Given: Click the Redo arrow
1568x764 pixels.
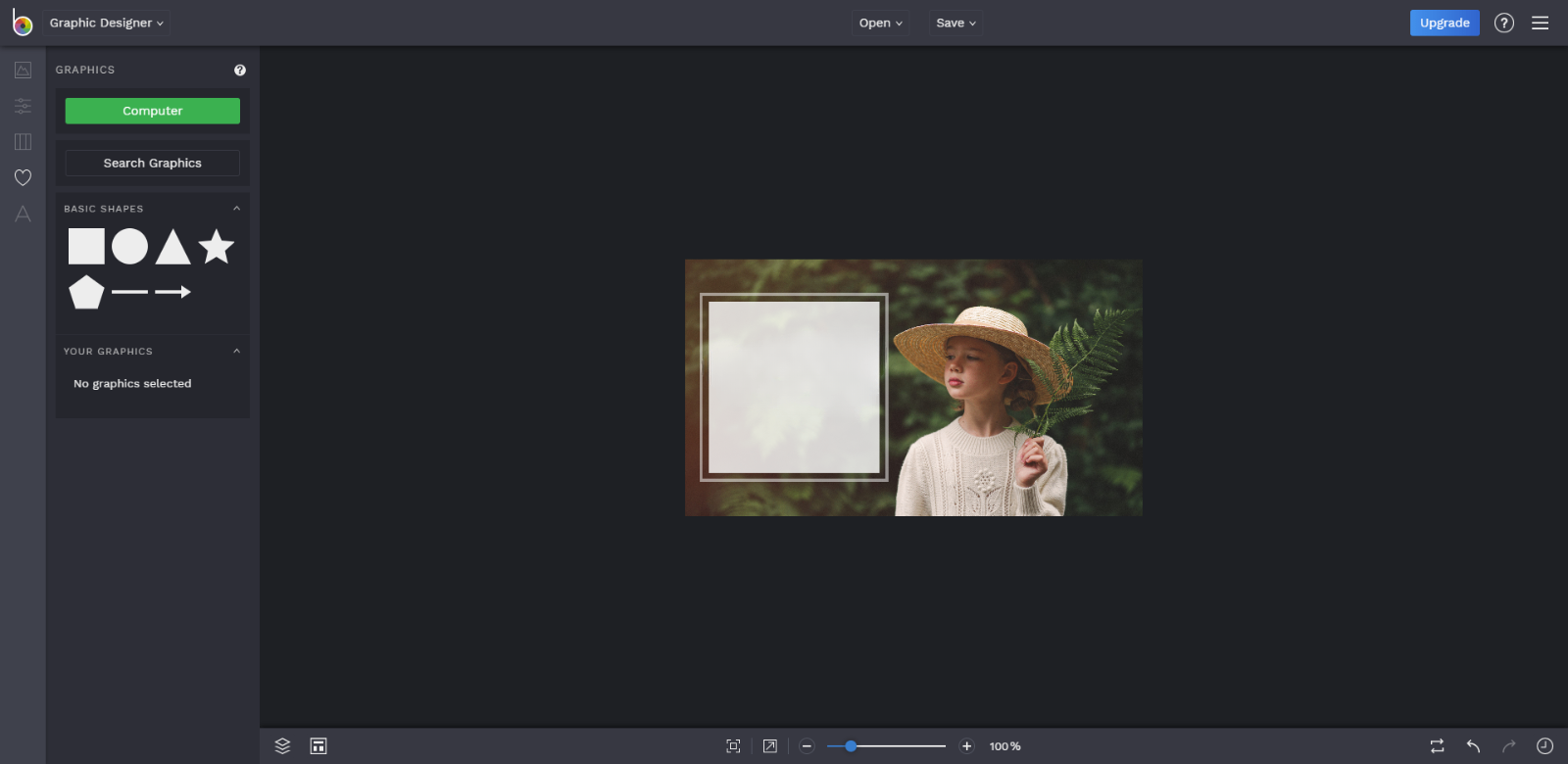Looking at the screenshot, I should [1509, 746].
